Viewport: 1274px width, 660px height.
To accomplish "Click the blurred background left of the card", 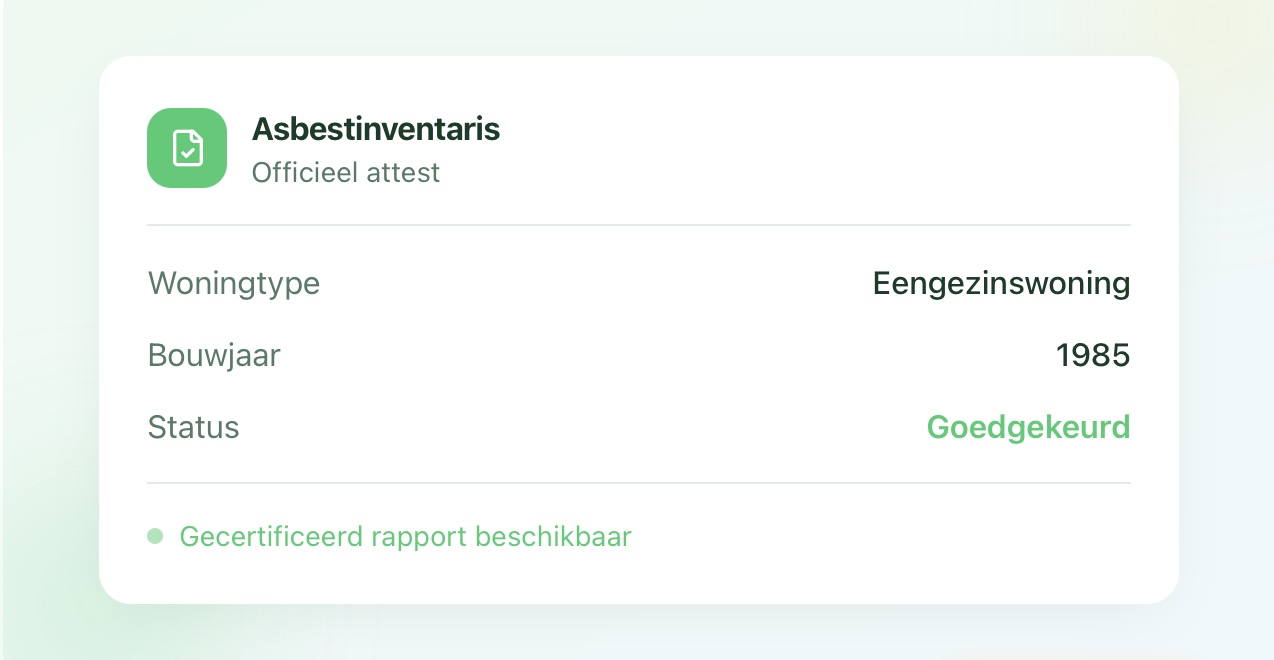I will click(x=50, y=330).
